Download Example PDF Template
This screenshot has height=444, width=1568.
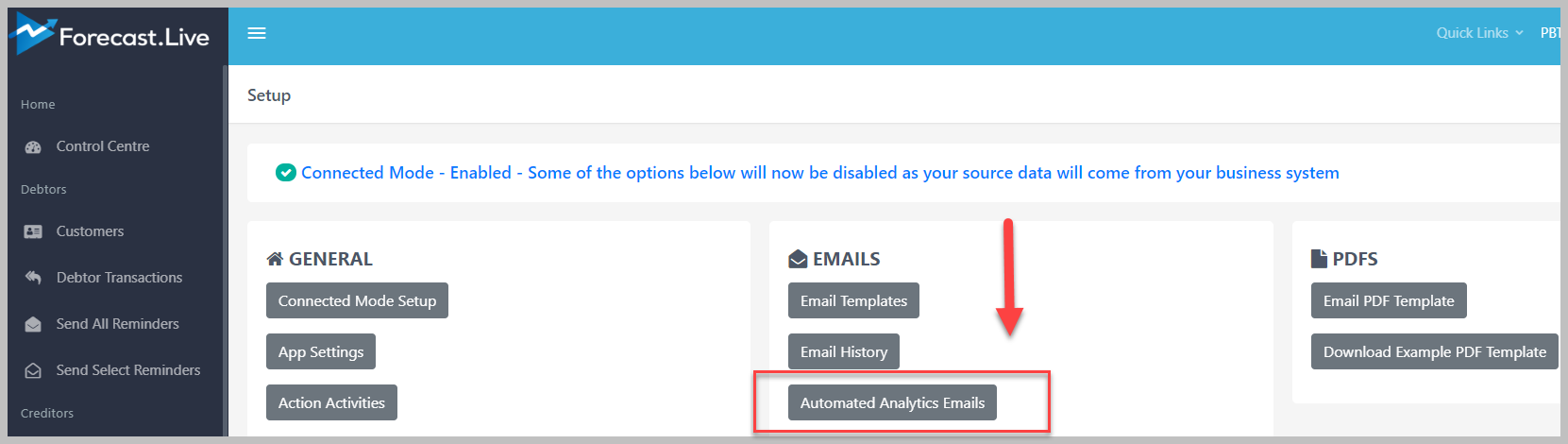(x=1435, y=351)
